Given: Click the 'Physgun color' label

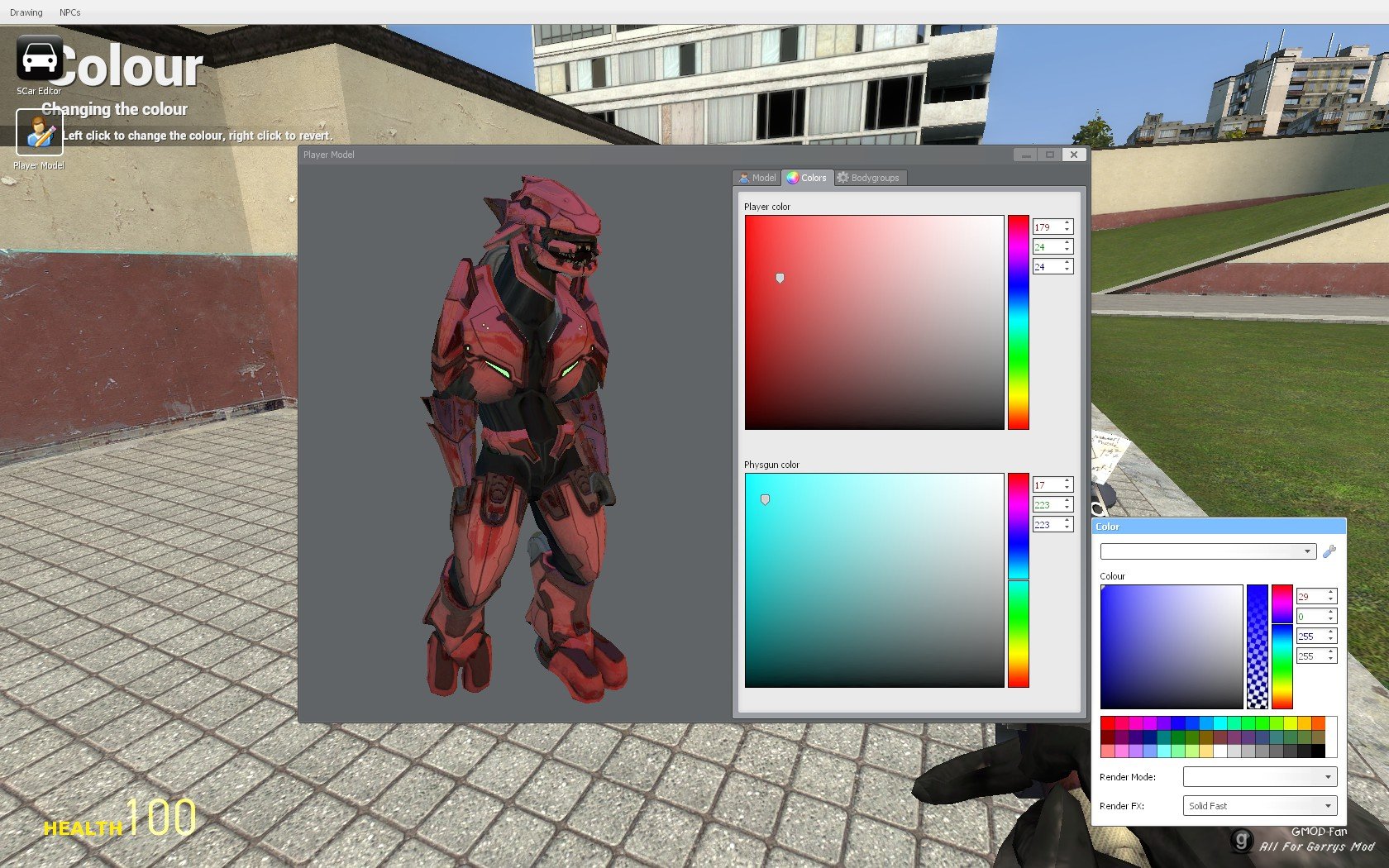Looking at the screenshot, I should click(771, 465).
